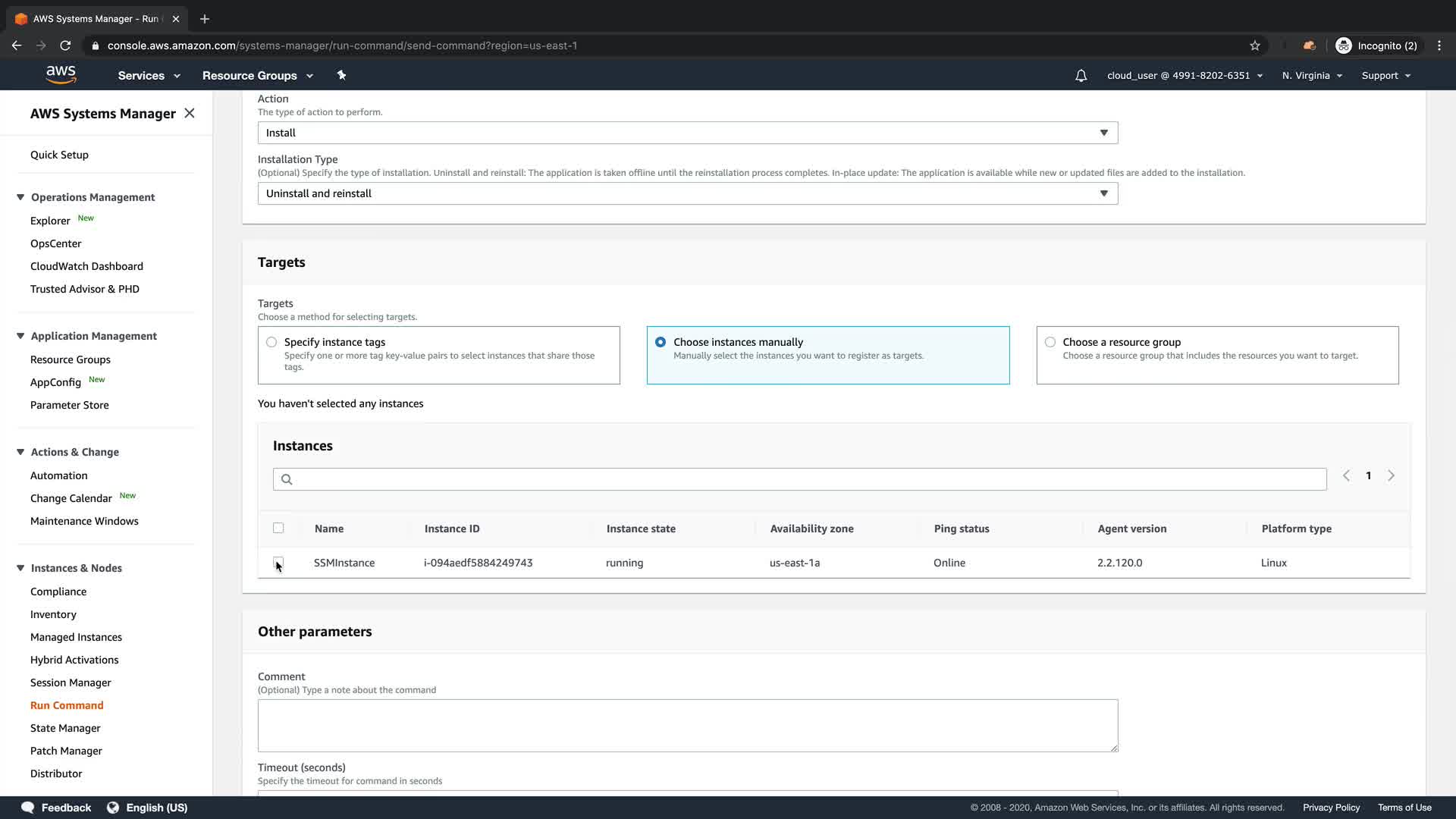1456x819 pixels.
Task: Check the SSMInstance row checkbox
Action: click(x=278, y=562)
